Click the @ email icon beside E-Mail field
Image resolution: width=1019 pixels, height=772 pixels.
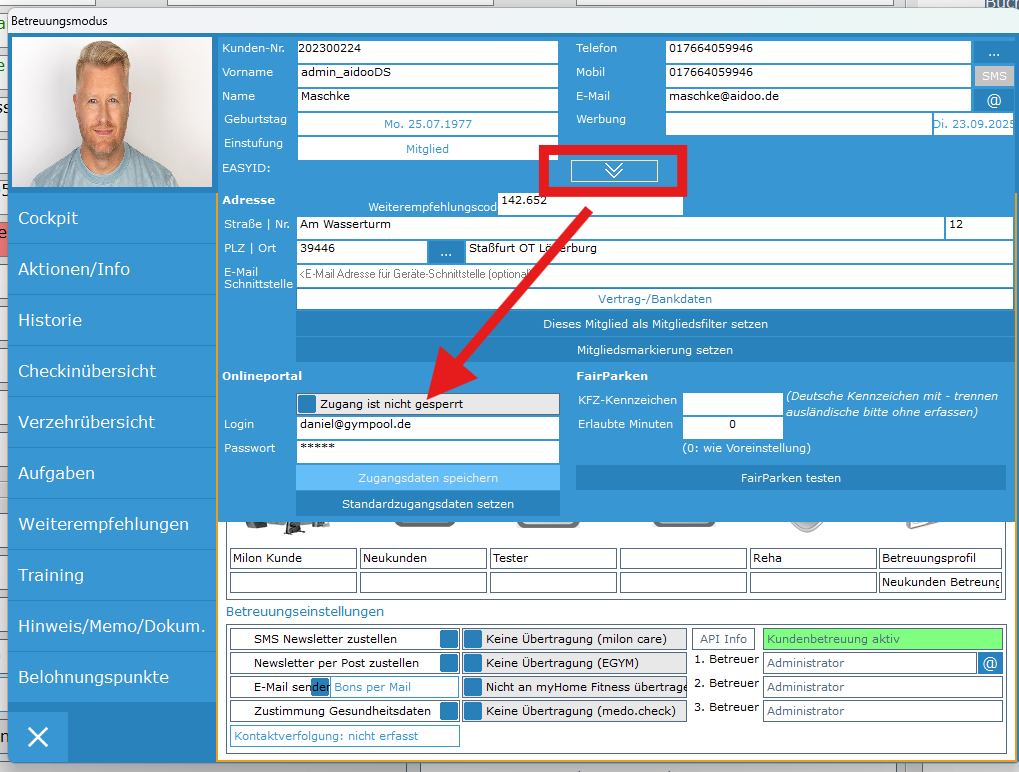[994, 100]
